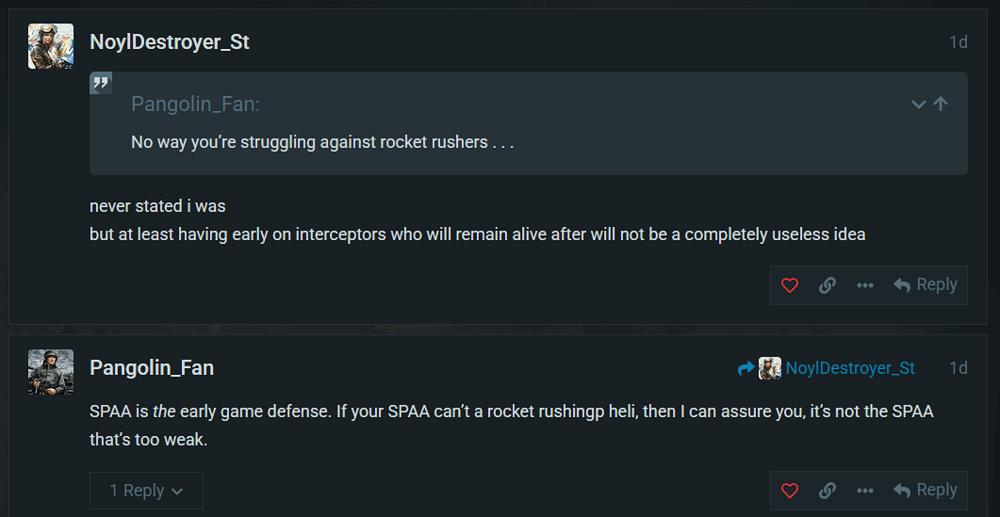Click the in-reply-to arrow icon
Screen dimensions: 1000x517
click(x=746, y=368)
